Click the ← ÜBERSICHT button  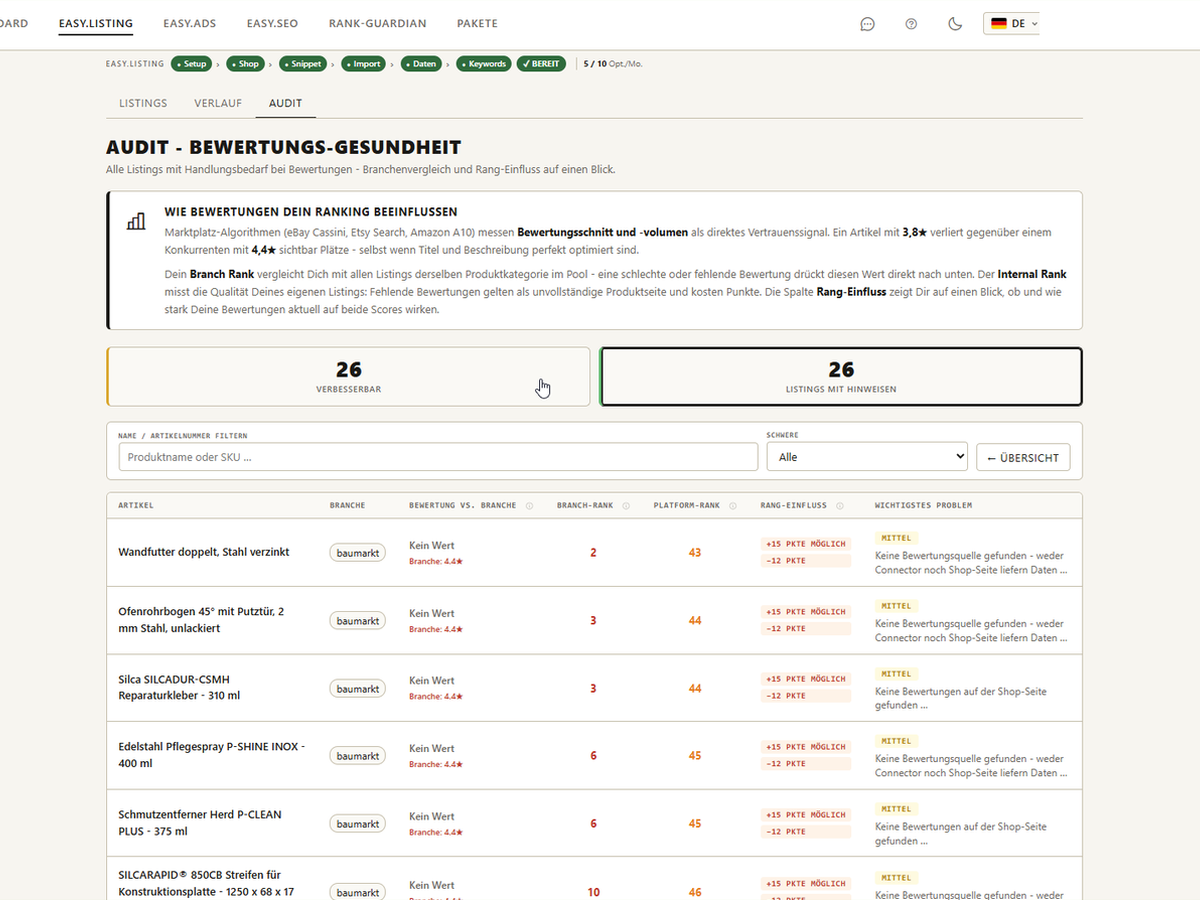[x=1023, y=457]
